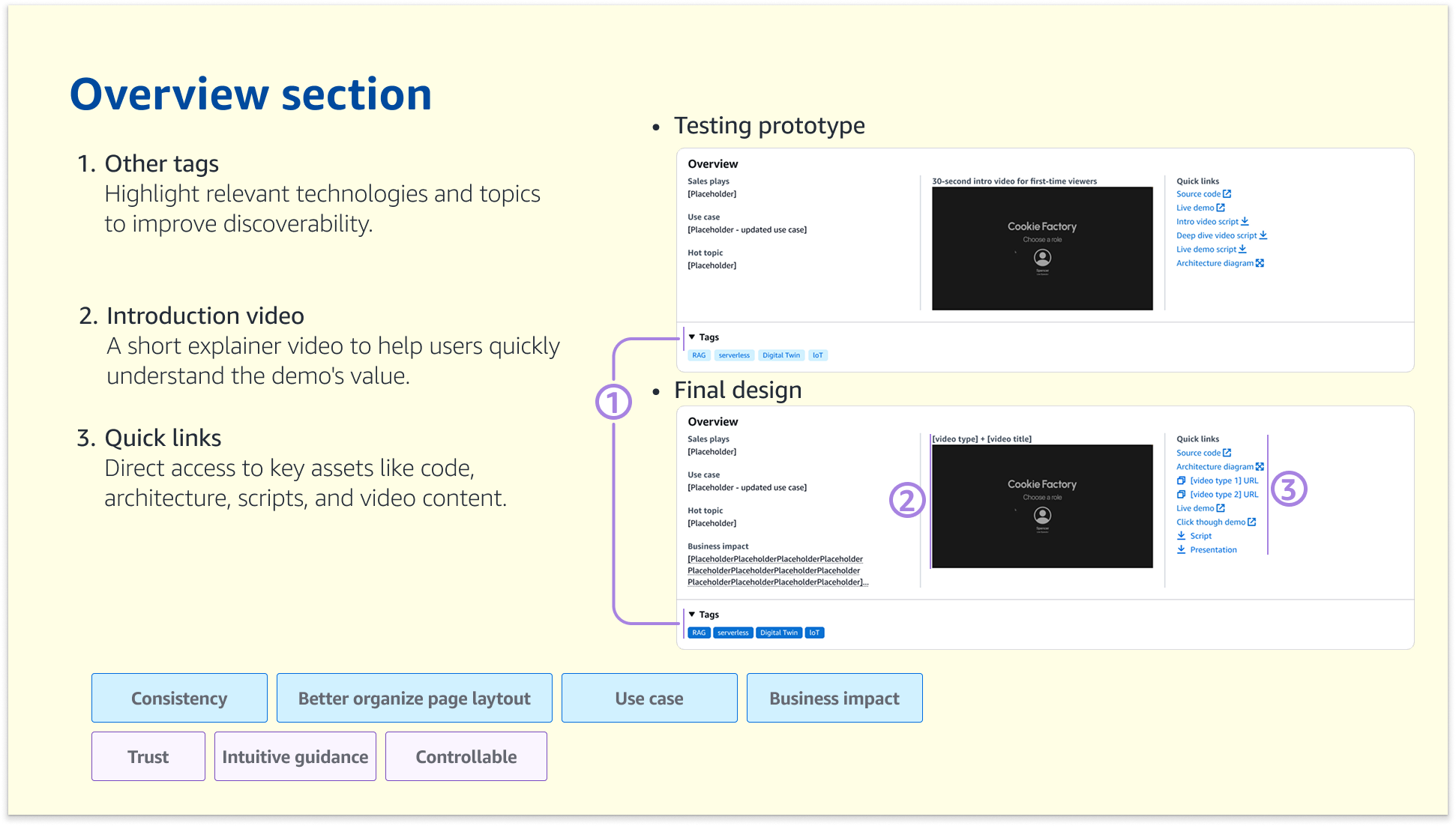The height and width of the screenshot is (826, 1456).
Task: Click the Cookie Factory video thumbnail in final design
Action: coord(1042,506)
